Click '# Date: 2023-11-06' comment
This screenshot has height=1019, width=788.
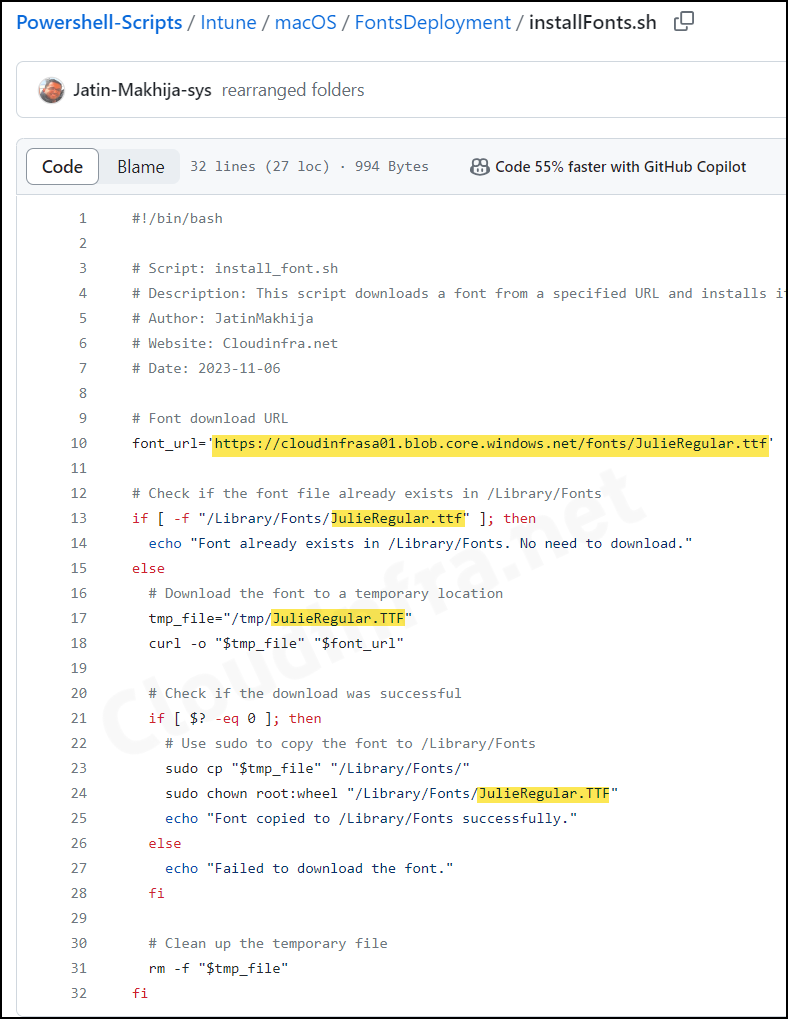[206, 368]
